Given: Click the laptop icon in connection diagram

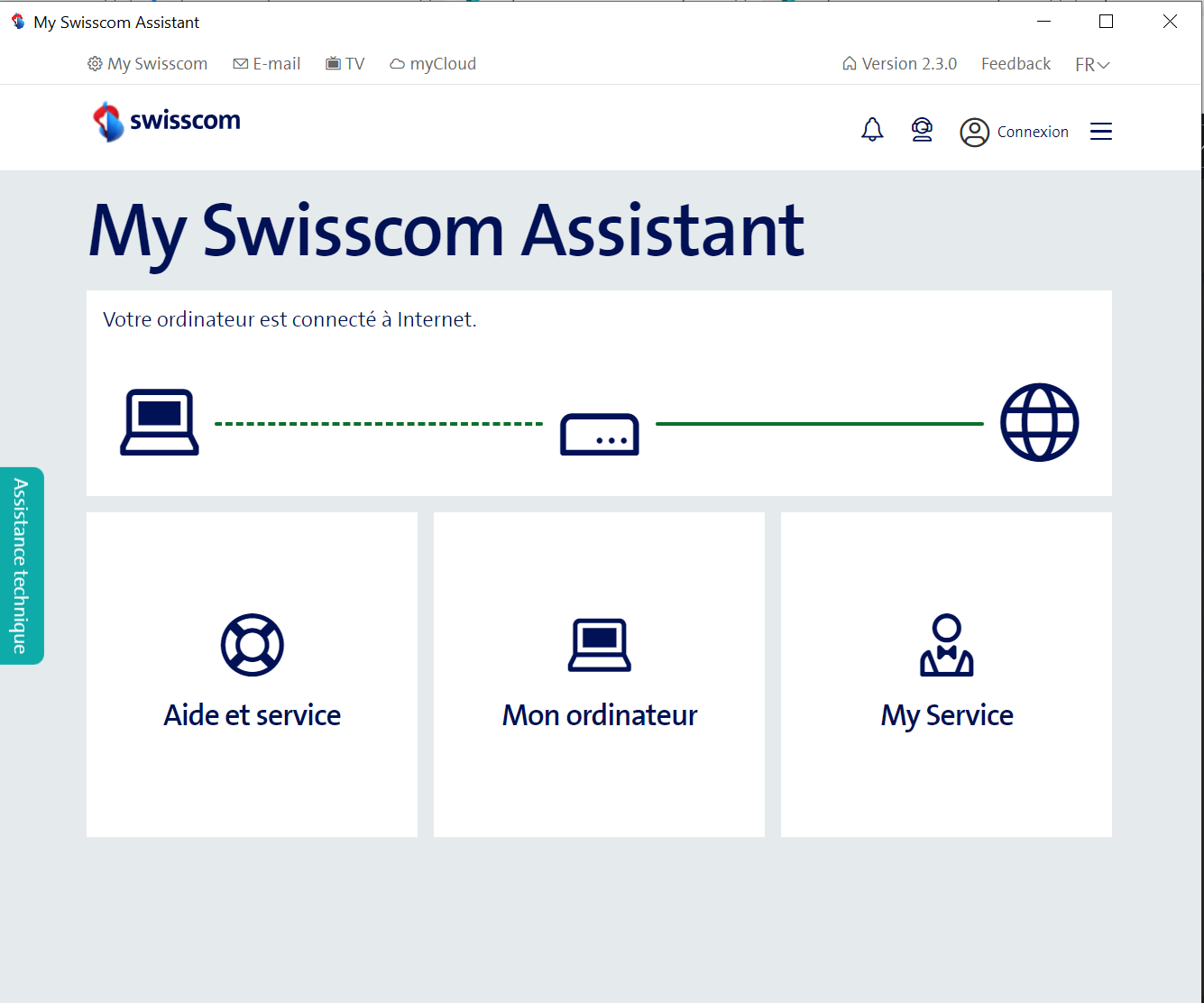Looking at the screenshot, I should tap(160, 422).
